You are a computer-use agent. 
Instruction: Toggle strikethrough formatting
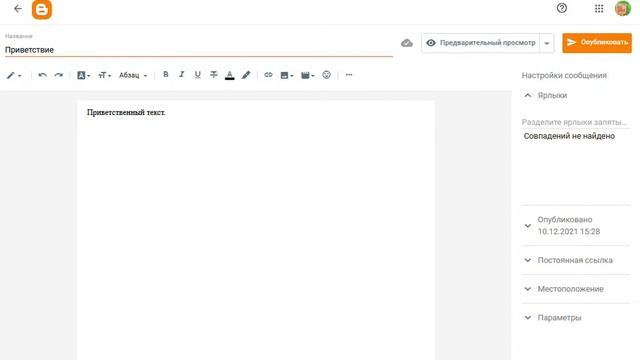click(213, 75)
